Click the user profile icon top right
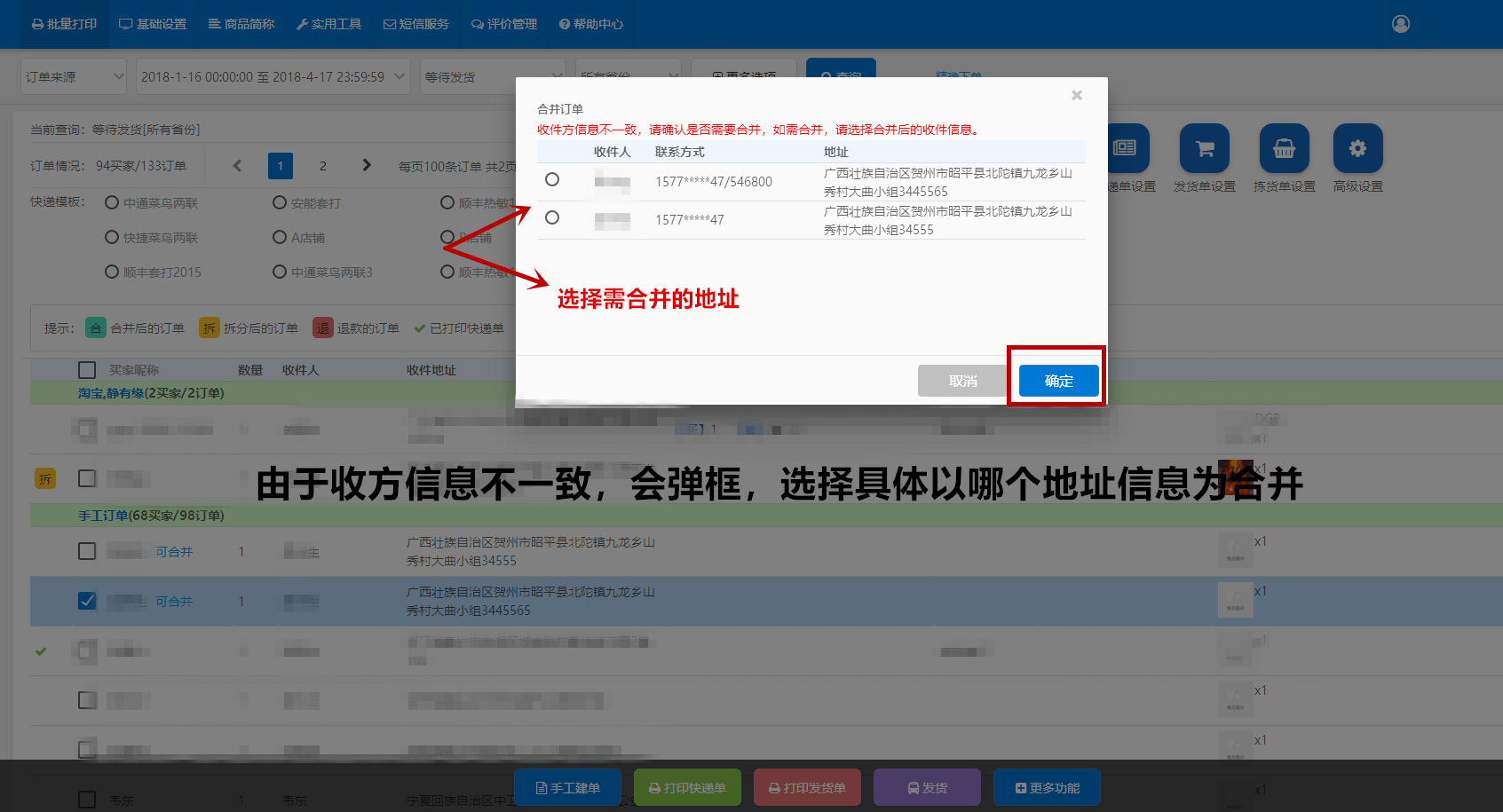The width and height of the screenshot is (1503, 812). click(1400, 24)
